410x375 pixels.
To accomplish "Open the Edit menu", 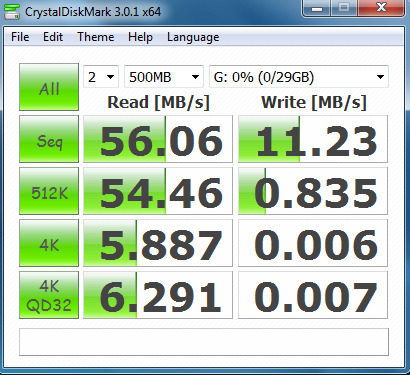I will click(x=53, y=37).
